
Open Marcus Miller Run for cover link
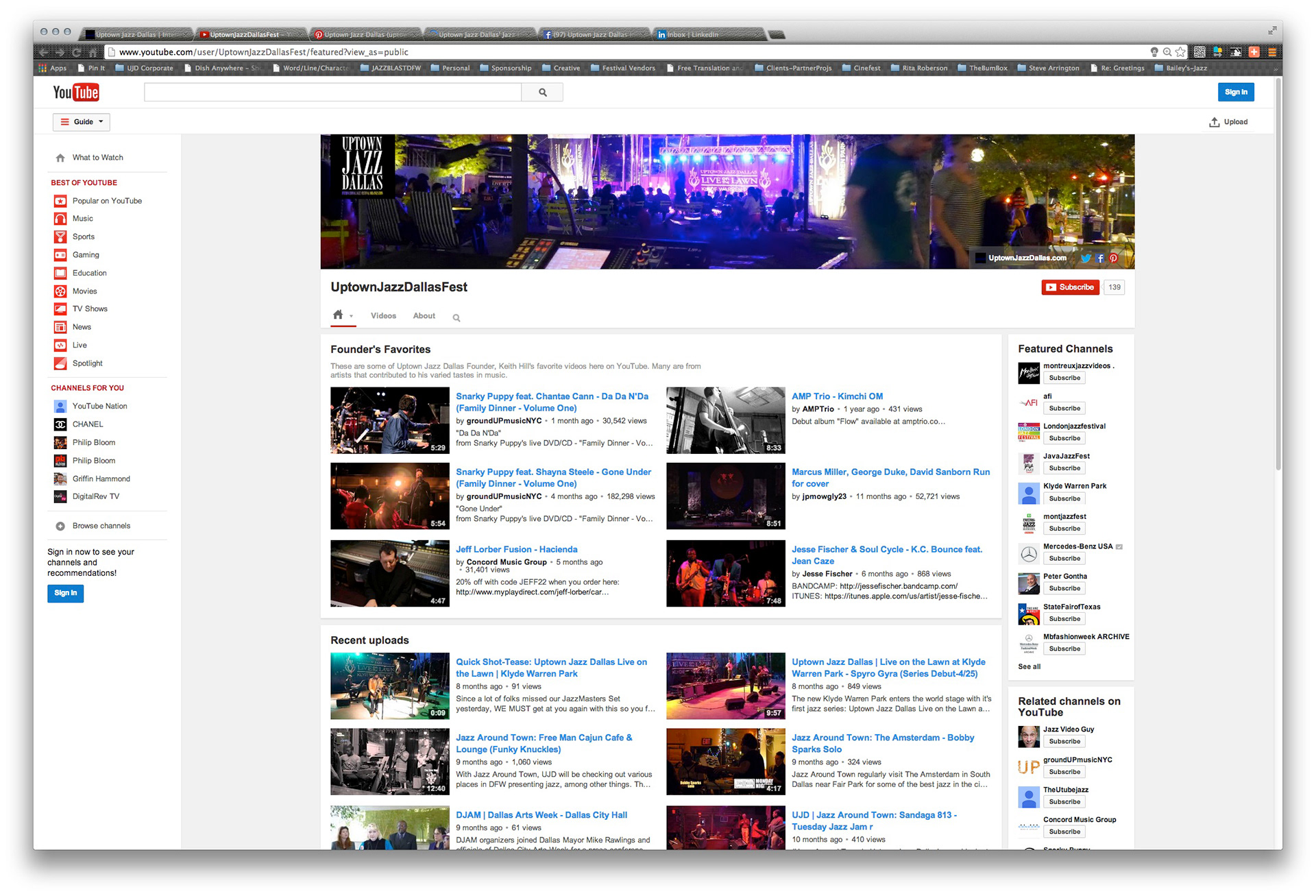(x=890, y=478)
